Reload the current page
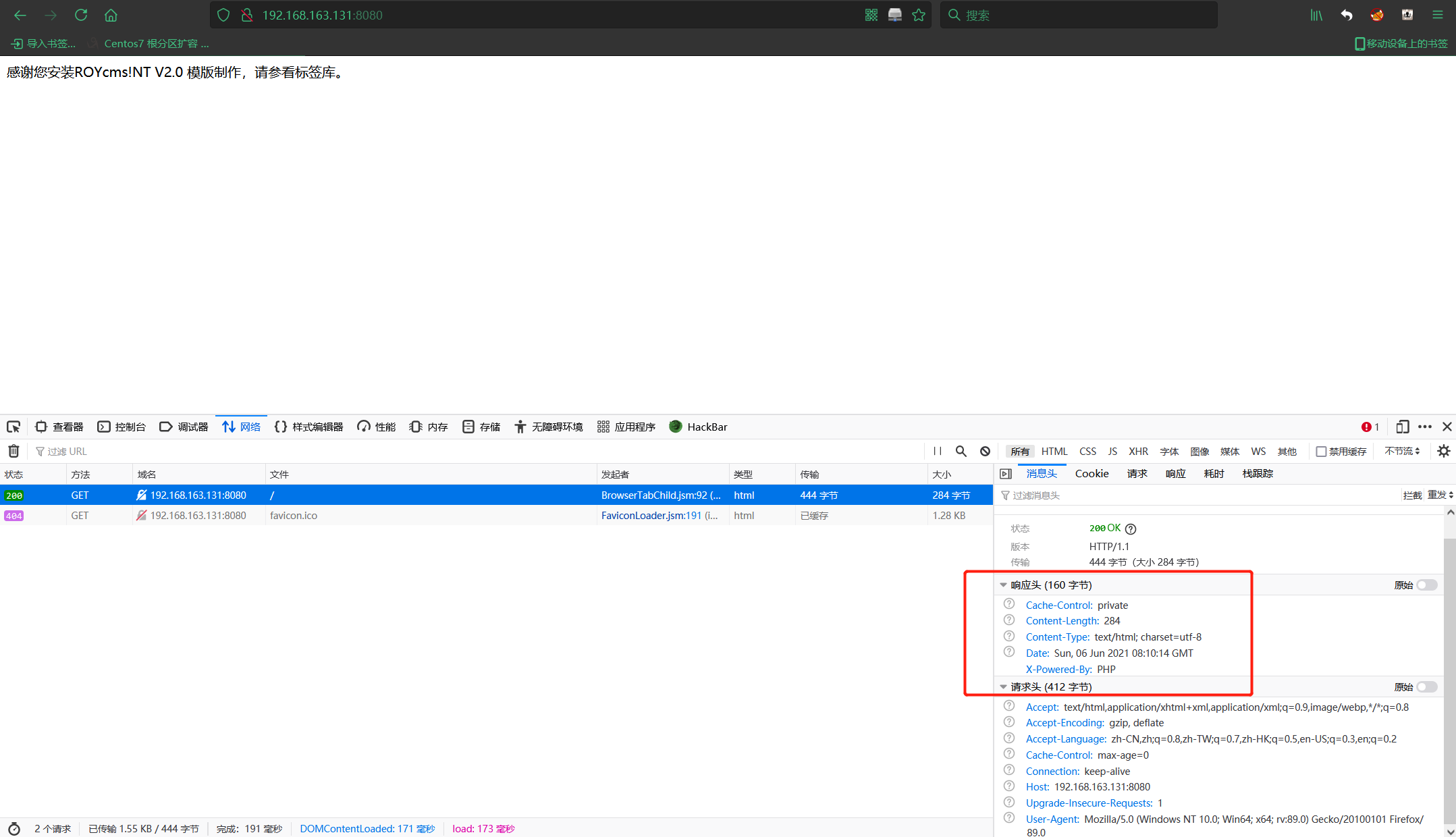The image size is (1456, 837). point(80,15)
